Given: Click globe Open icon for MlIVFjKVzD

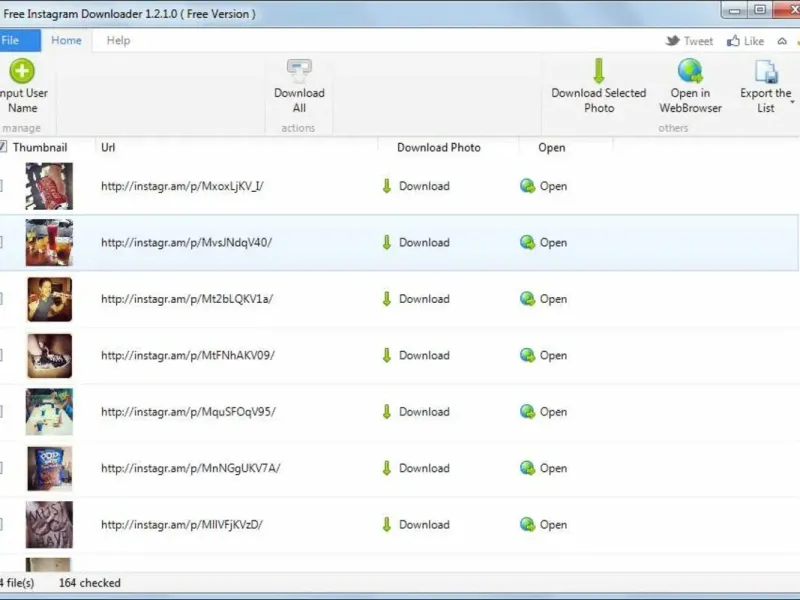Looking at the screenshot, I should pyautogui.click(x=528, y=524).
